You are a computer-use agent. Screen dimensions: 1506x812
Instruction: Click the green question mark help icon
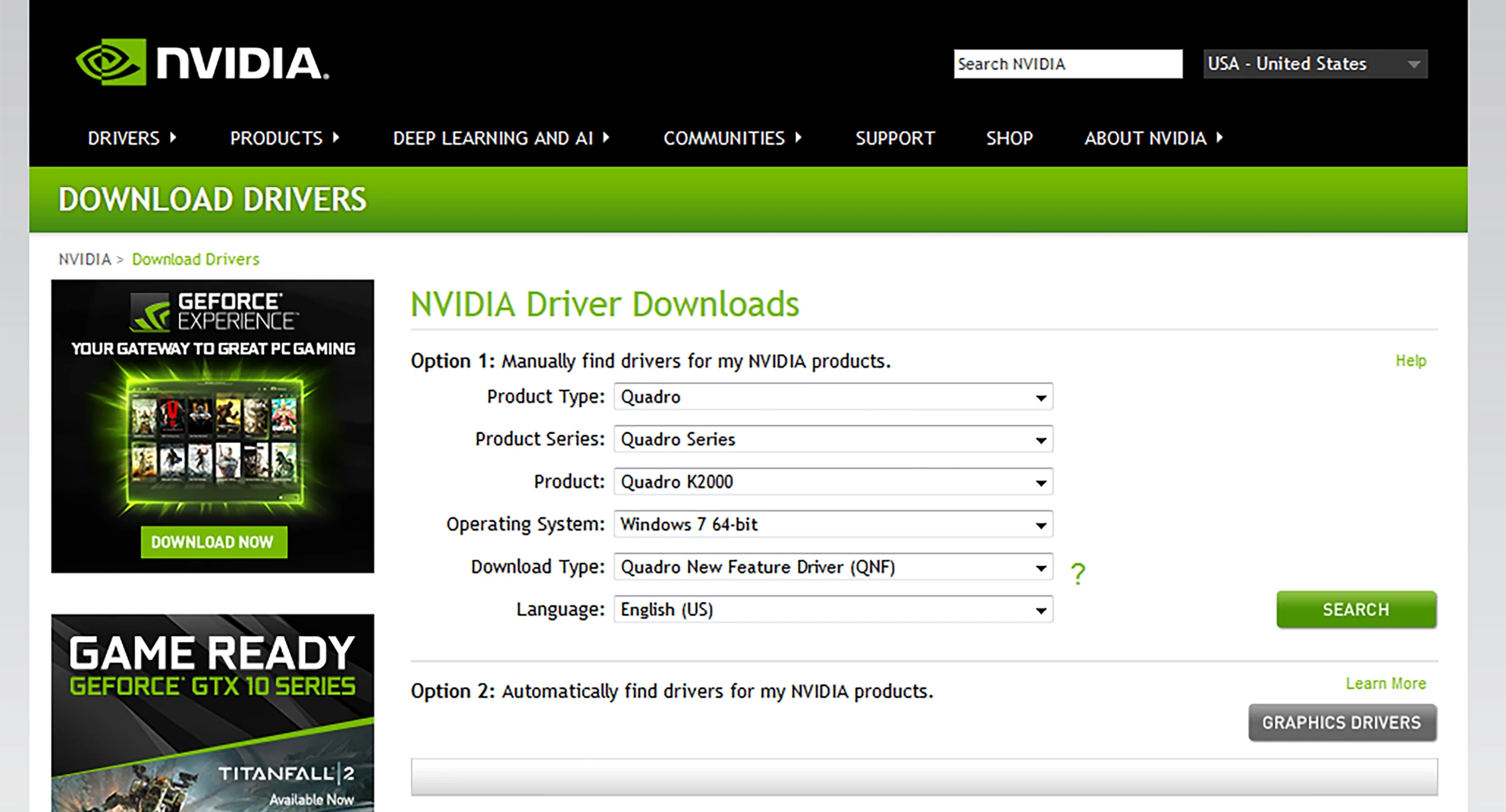(x=1077, y=573)
